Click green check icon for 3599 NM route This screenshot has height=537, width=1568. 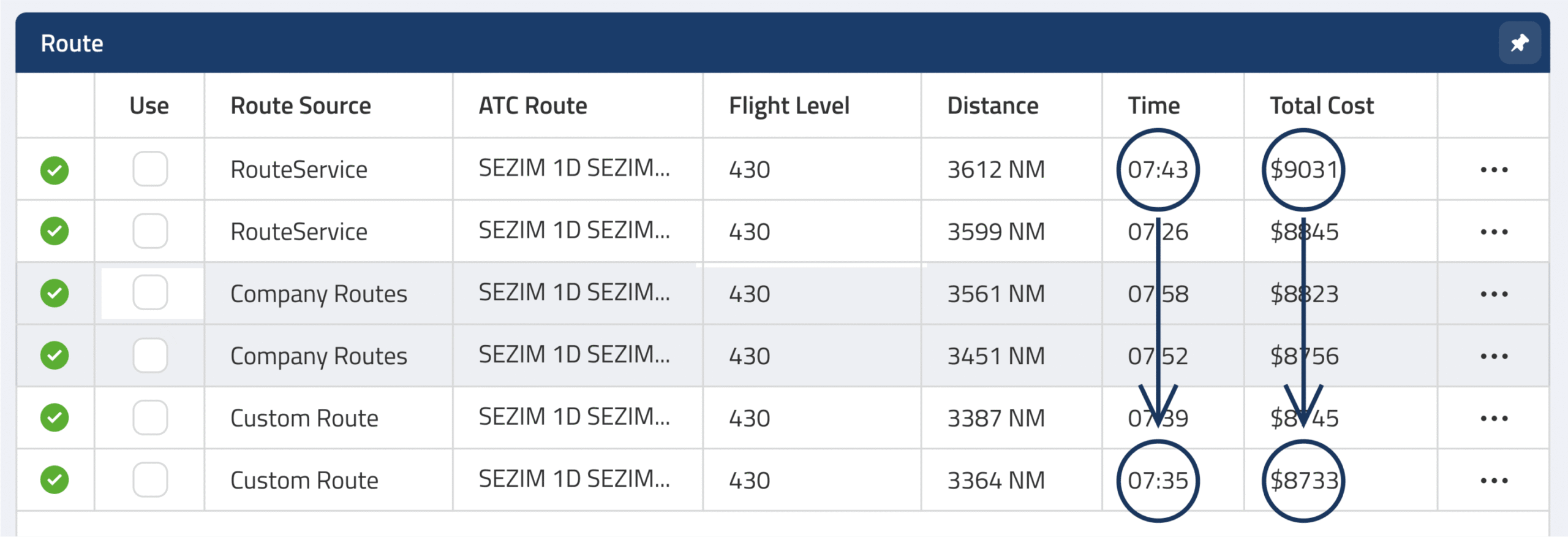coord(55,231)
